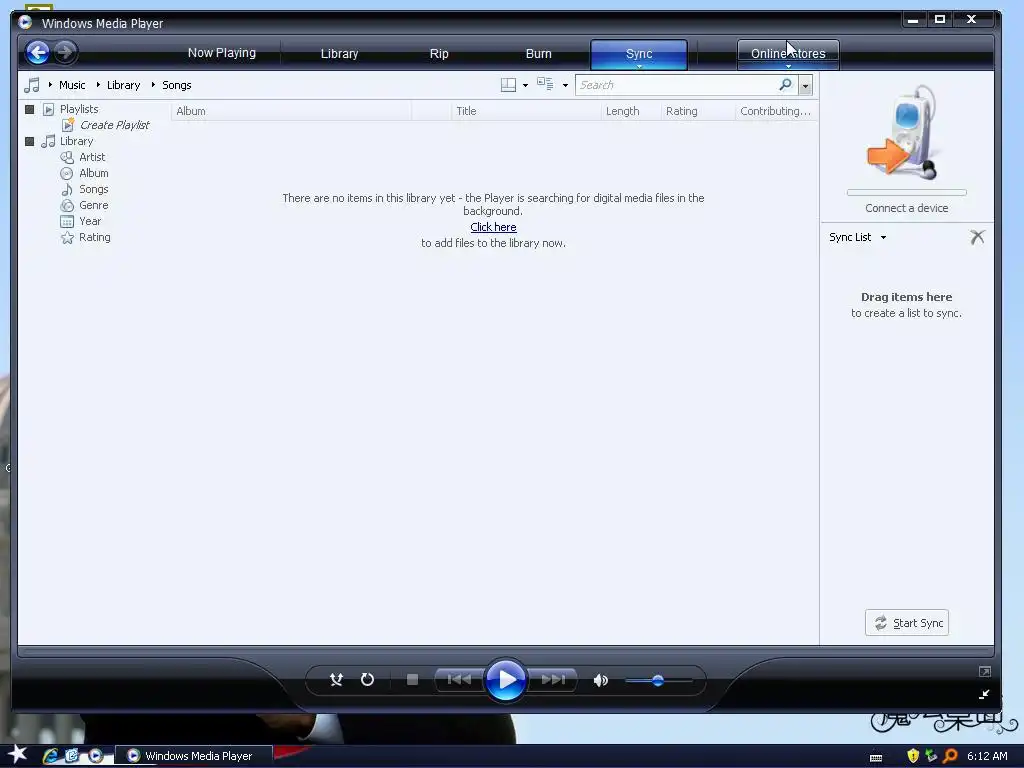
Task: Click the magnifier search icon
Action: click(786, 84)
